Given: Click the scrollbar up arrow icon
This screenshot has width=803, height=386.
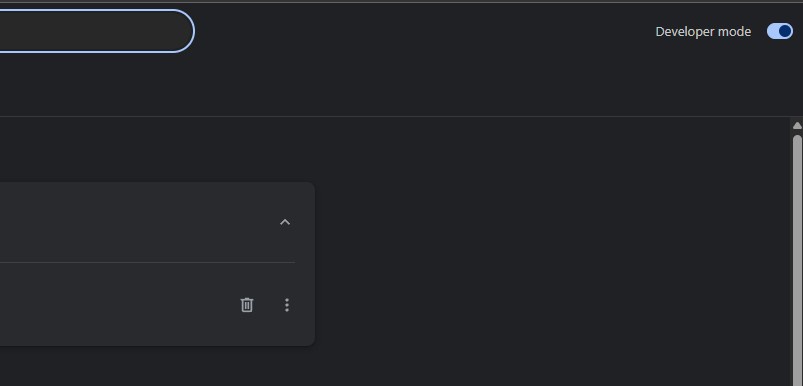Looking at the screenshot, I should (x=797, y=125).
